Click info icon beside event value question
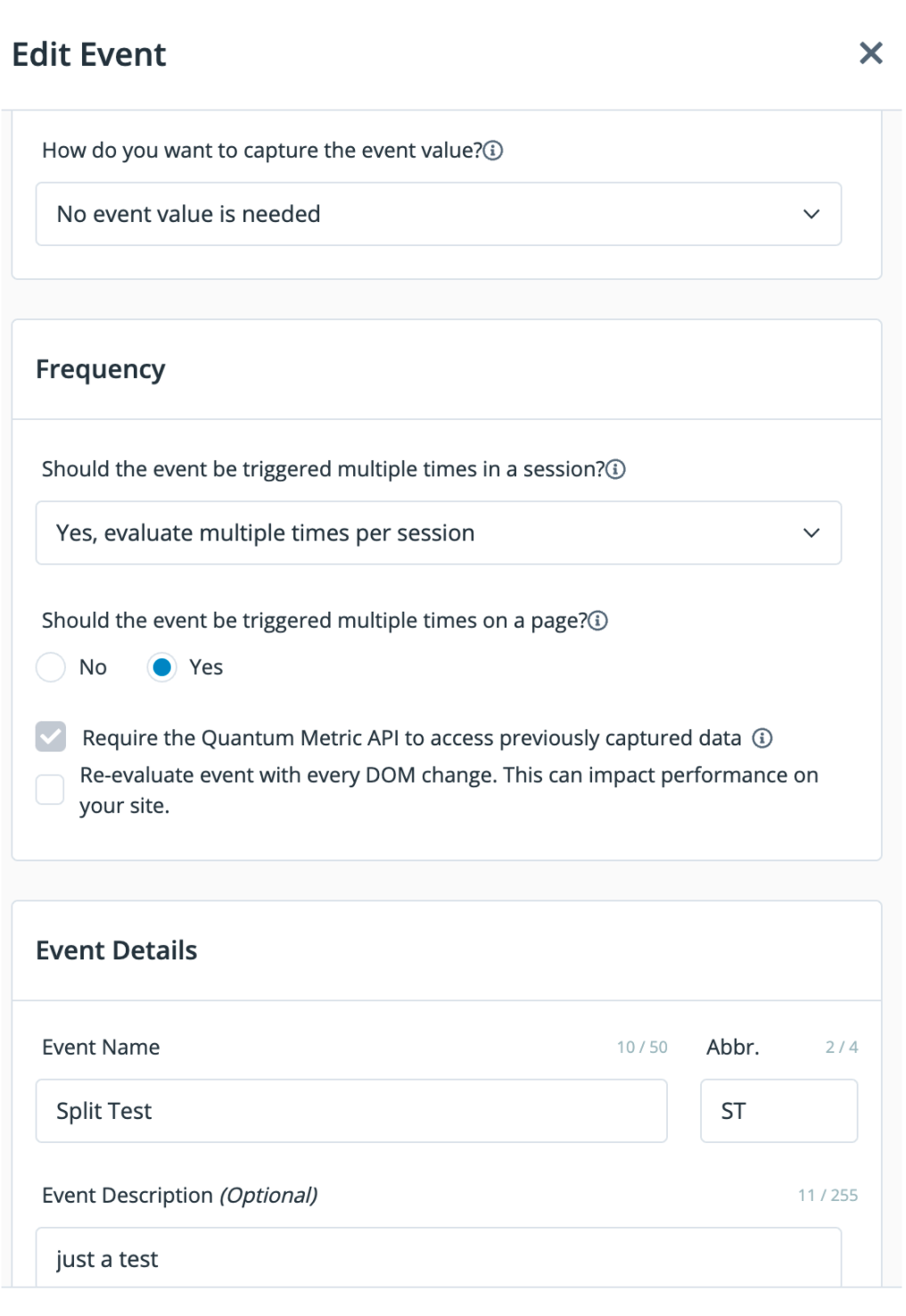Screen dimensions: 906x1316 [493, 151]
